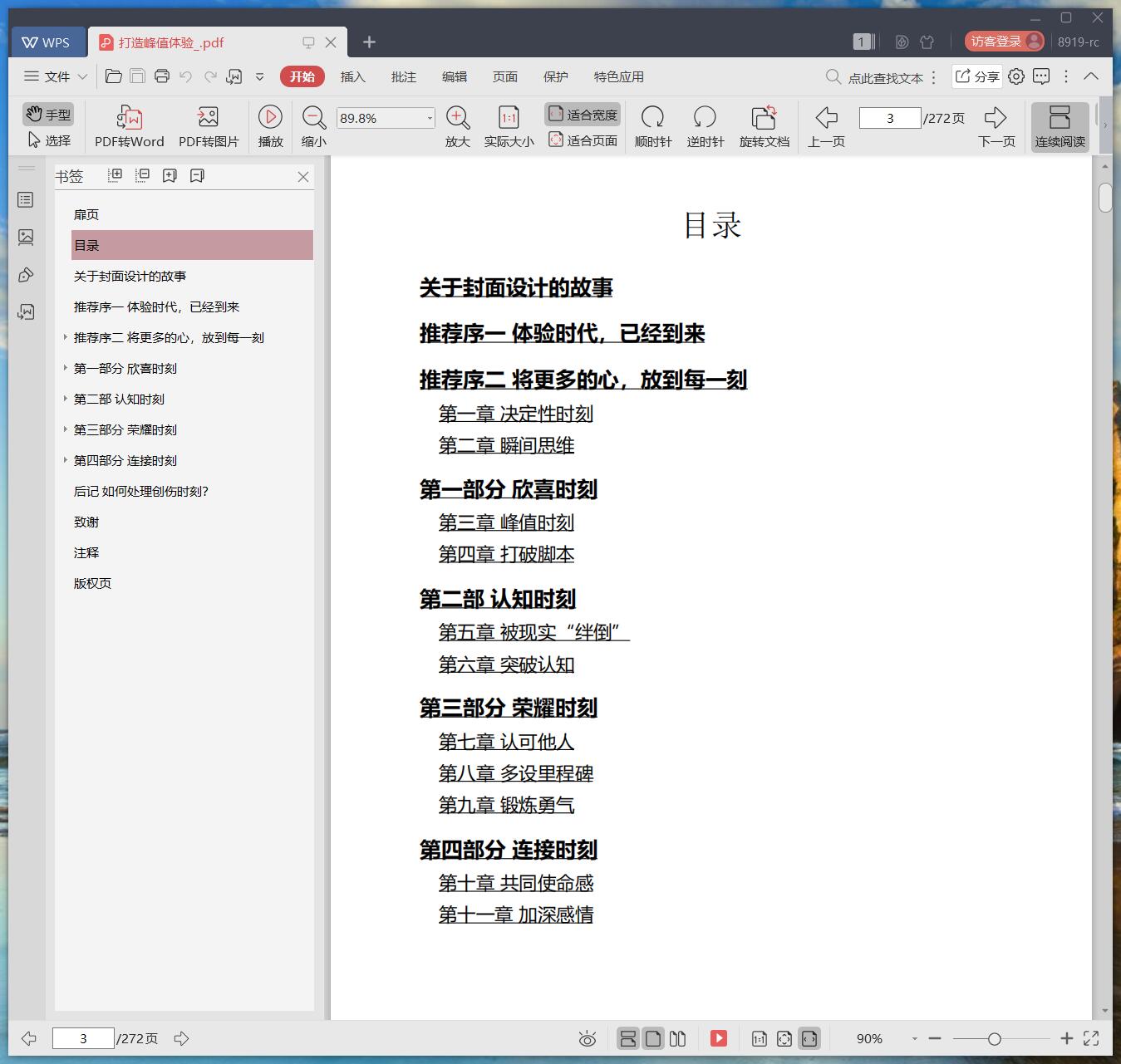The height and width of the screenshot is (1064, 1121).
Task: Switch to 插入 ribbon tab
Action: [352, 76]
